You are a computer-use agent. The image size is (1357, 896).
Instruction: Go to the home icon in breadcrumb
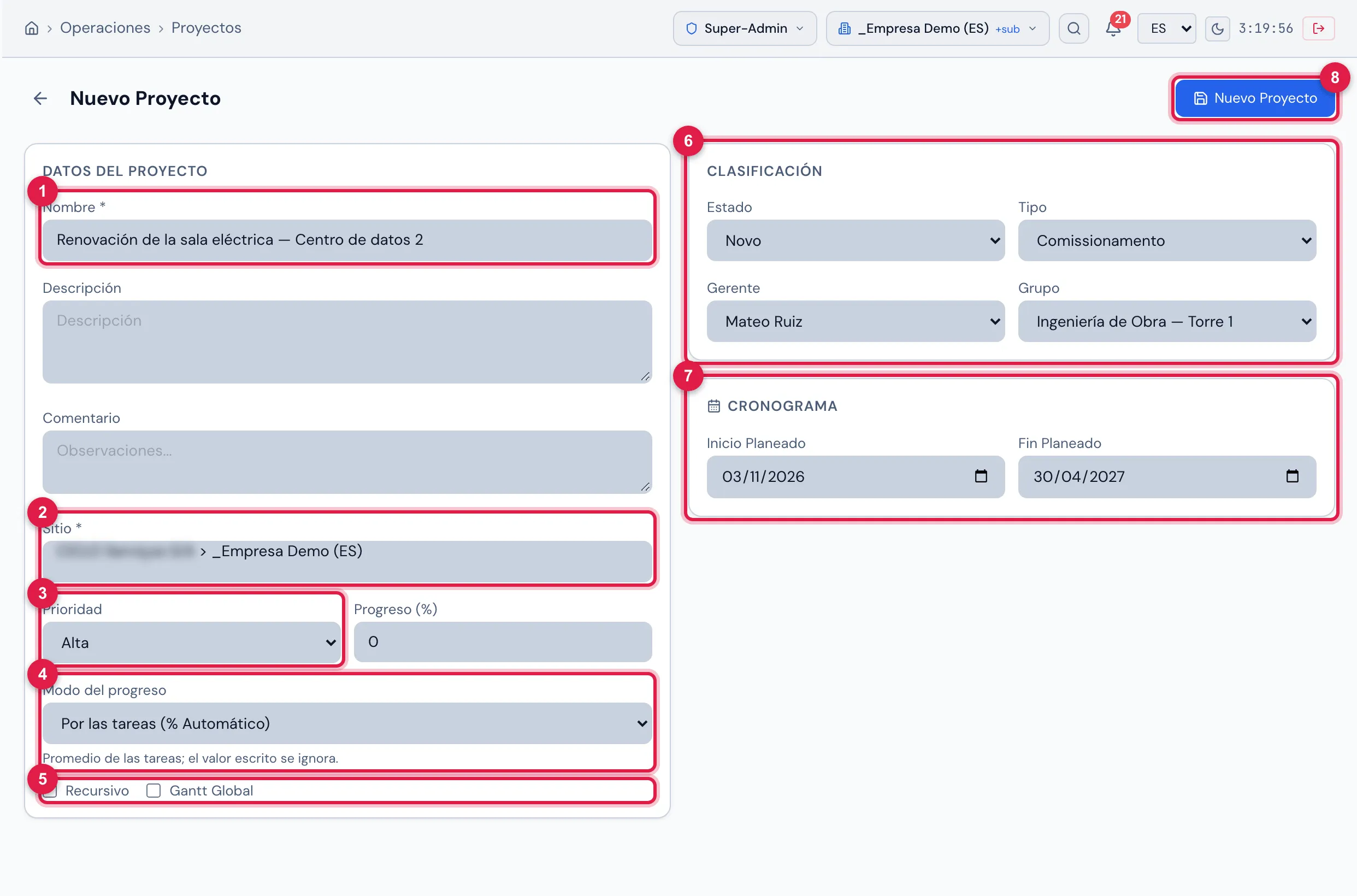[x=32, y=28]
